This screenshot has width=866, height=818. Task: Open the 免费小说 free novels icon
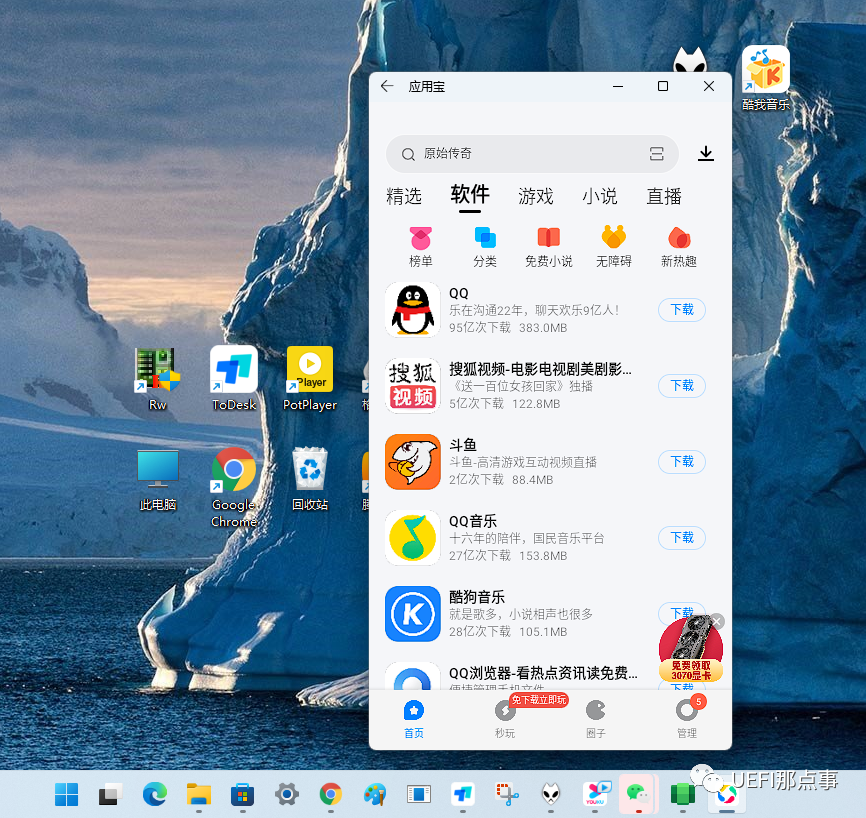pos(549,245)
